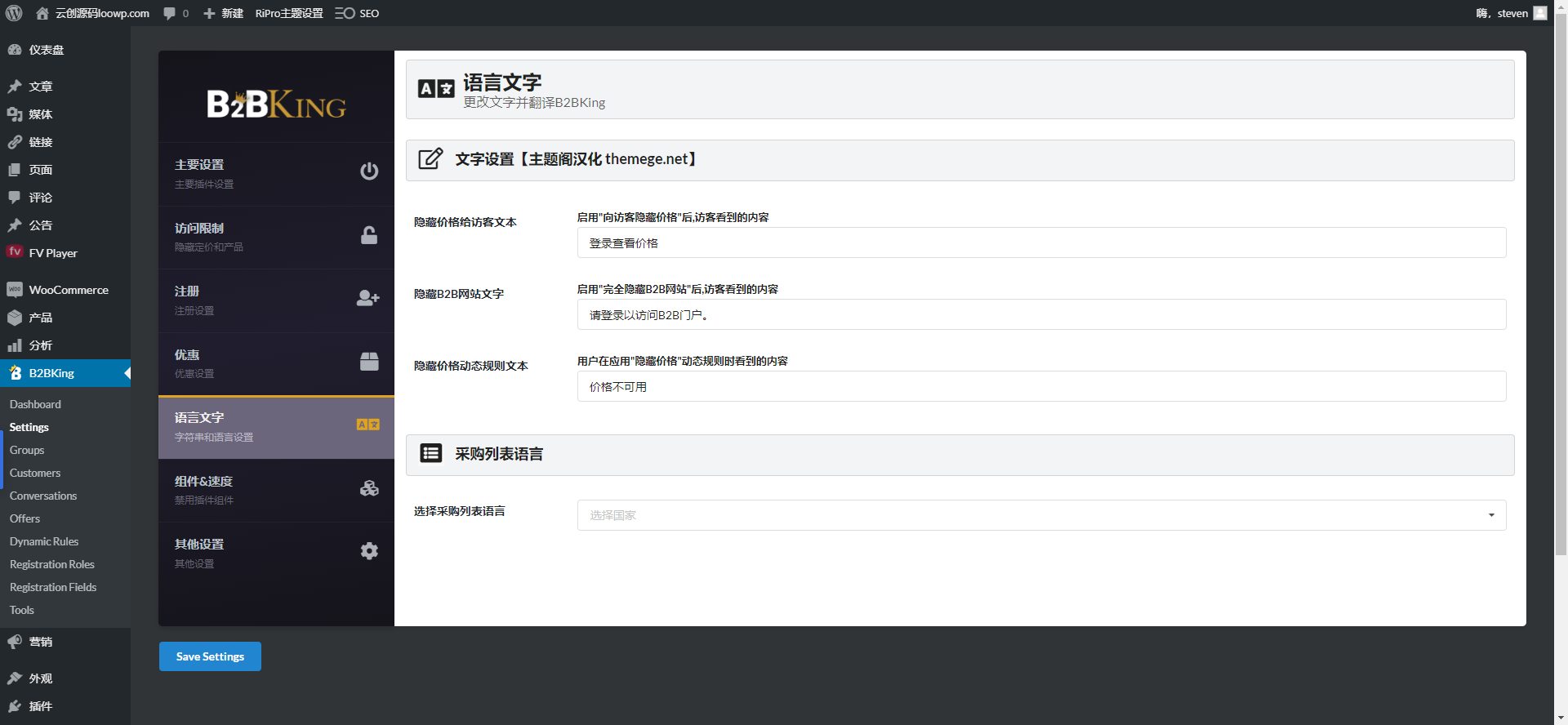Click the Save Settings button
The height and width of the screenshot is (725, 1568).
[x=210, y=656]
